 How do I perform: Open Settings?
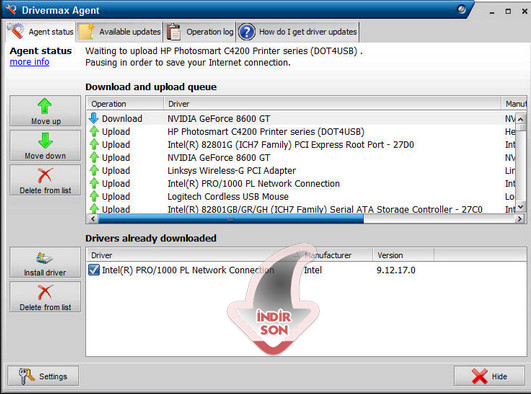[x=43, y=376]
